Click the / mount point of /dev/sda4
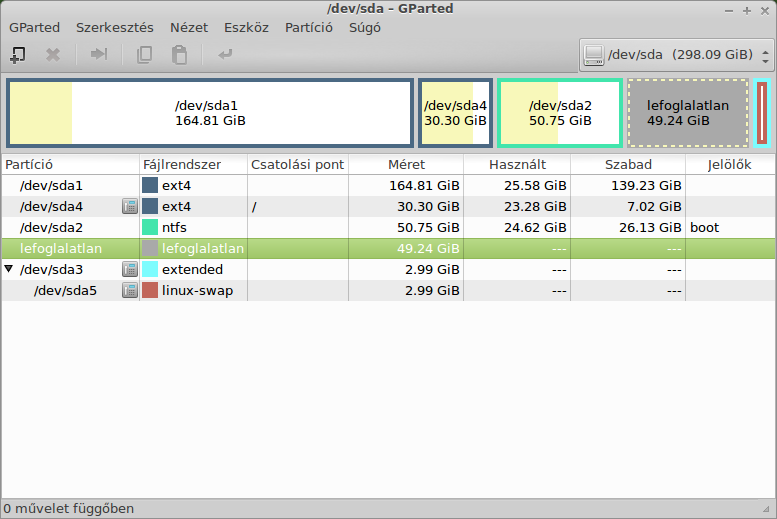Screen dimensions: 777x519 [254, 207]
